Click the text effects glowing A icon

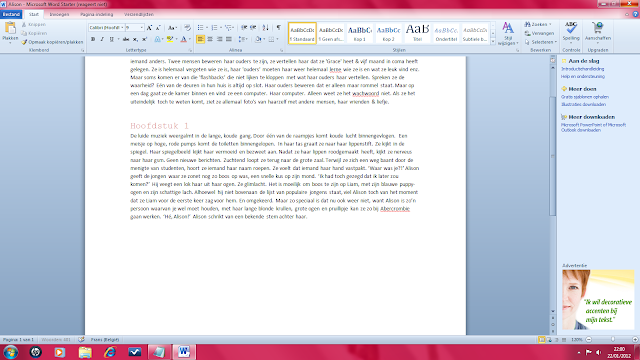[x=158, y=39]
